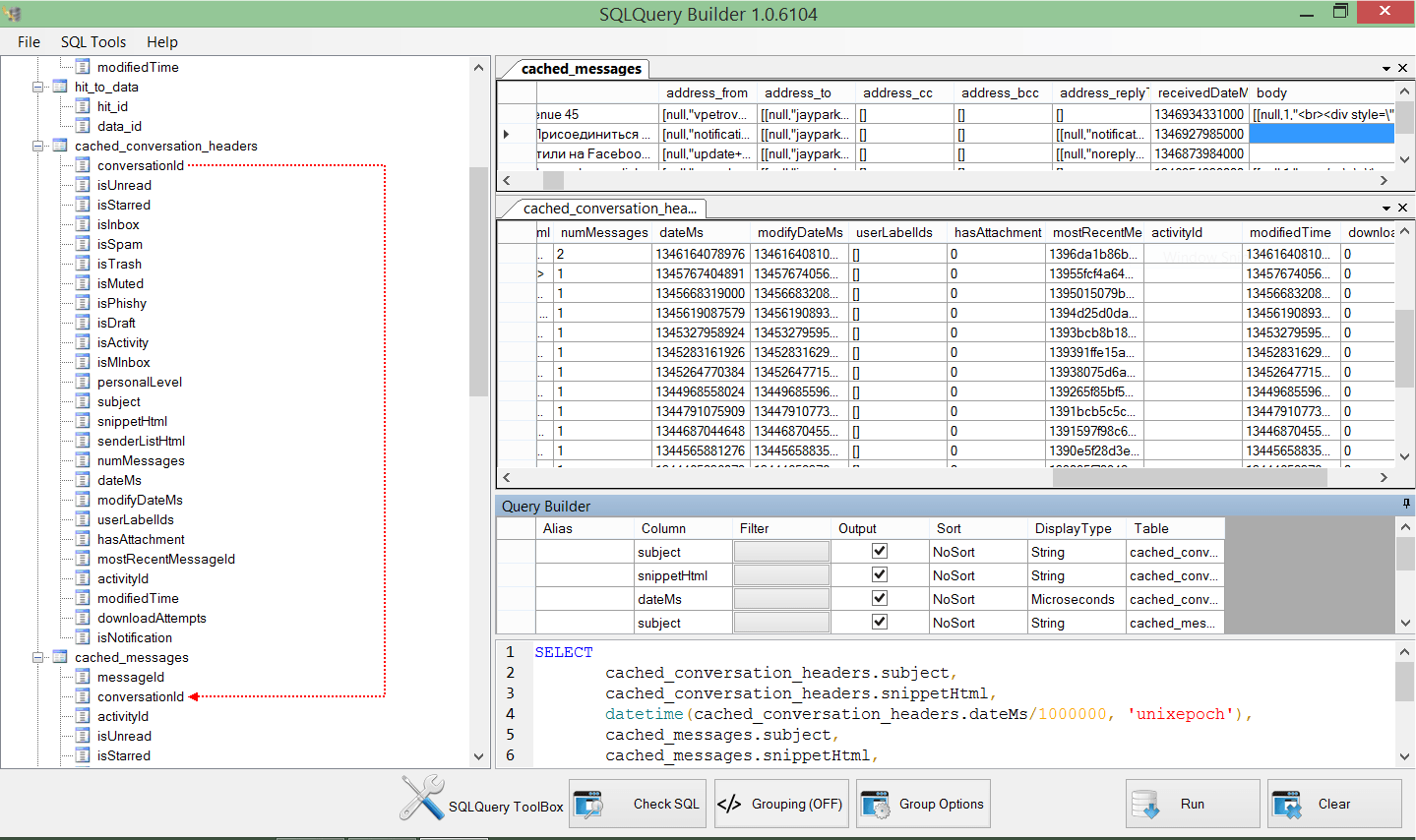Uncheck Output for the snippetHtml row

click(x=880, y=574)
